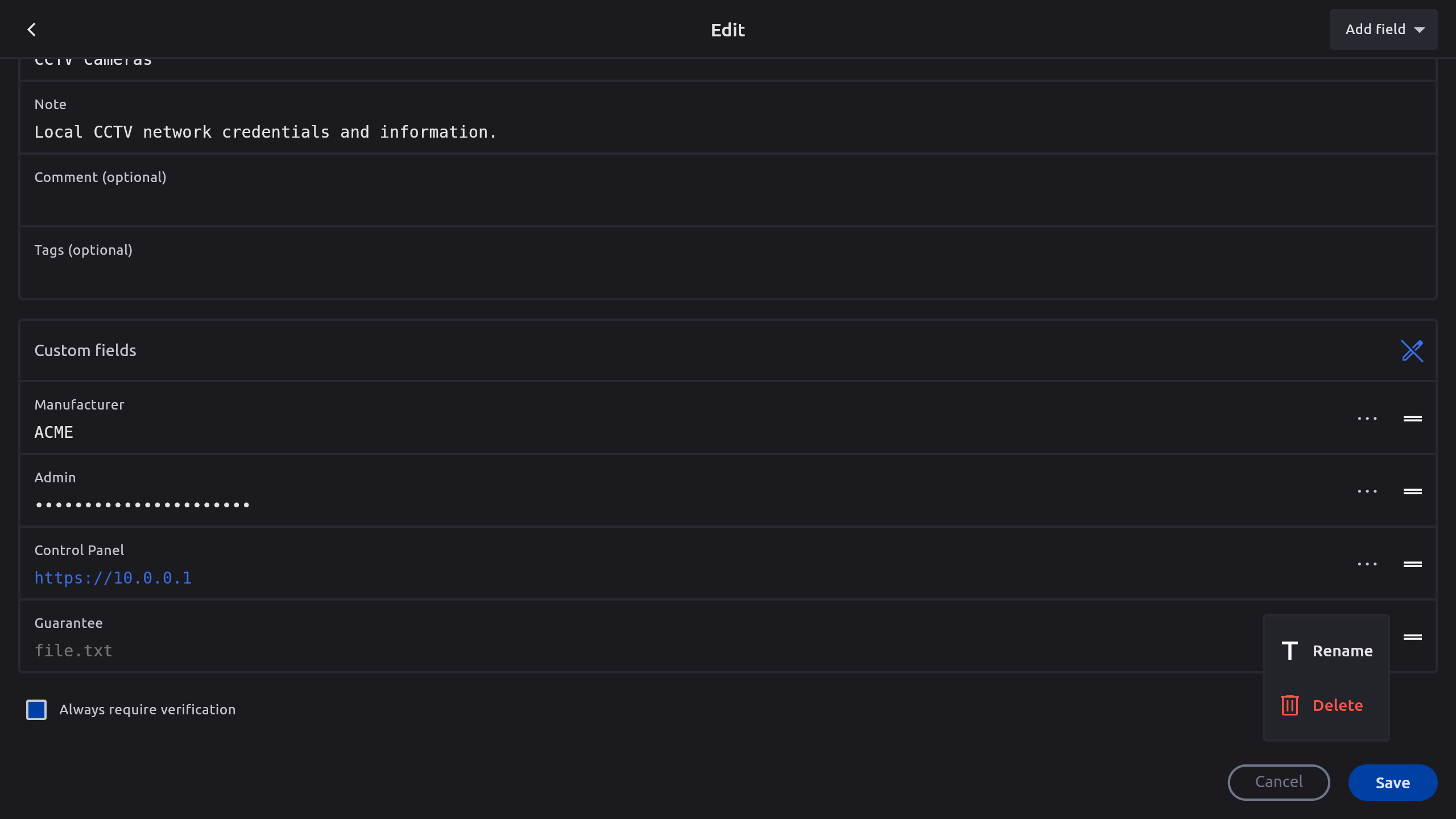
Task: Exit custom fields edit mode icon
Action: (x=1412, y=350)
